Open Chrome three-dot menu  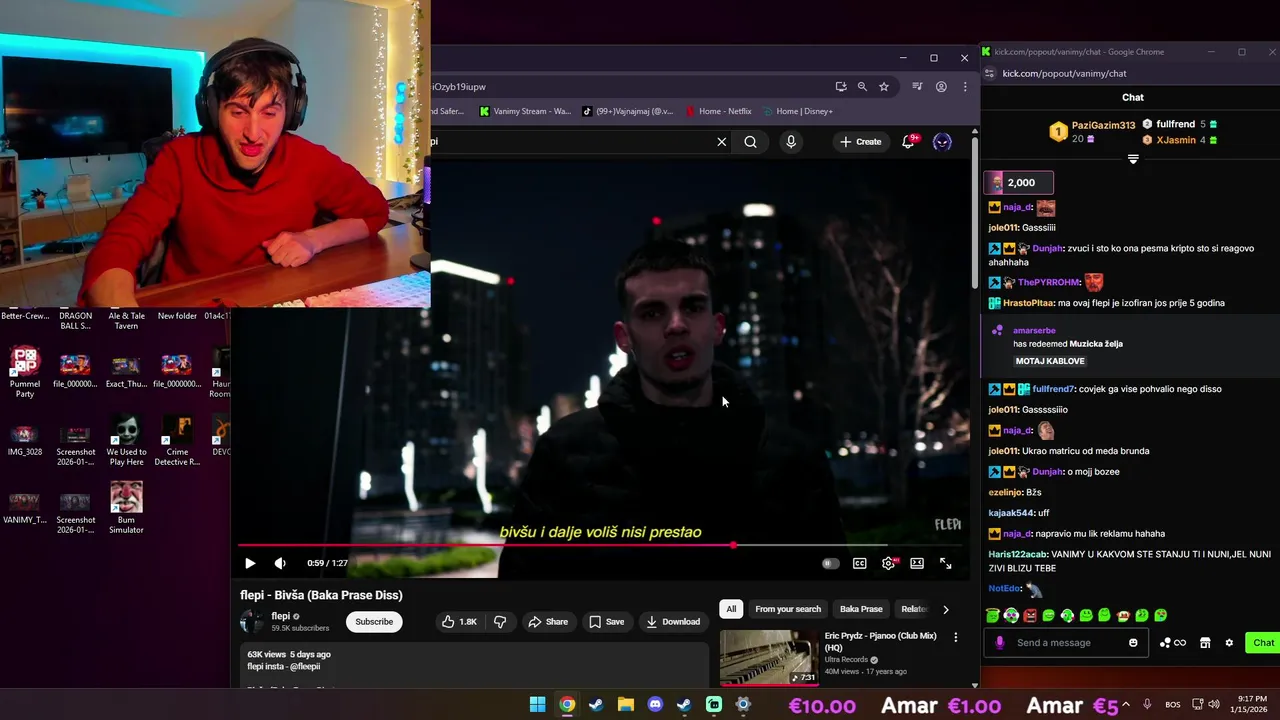[x=965, y=87]
